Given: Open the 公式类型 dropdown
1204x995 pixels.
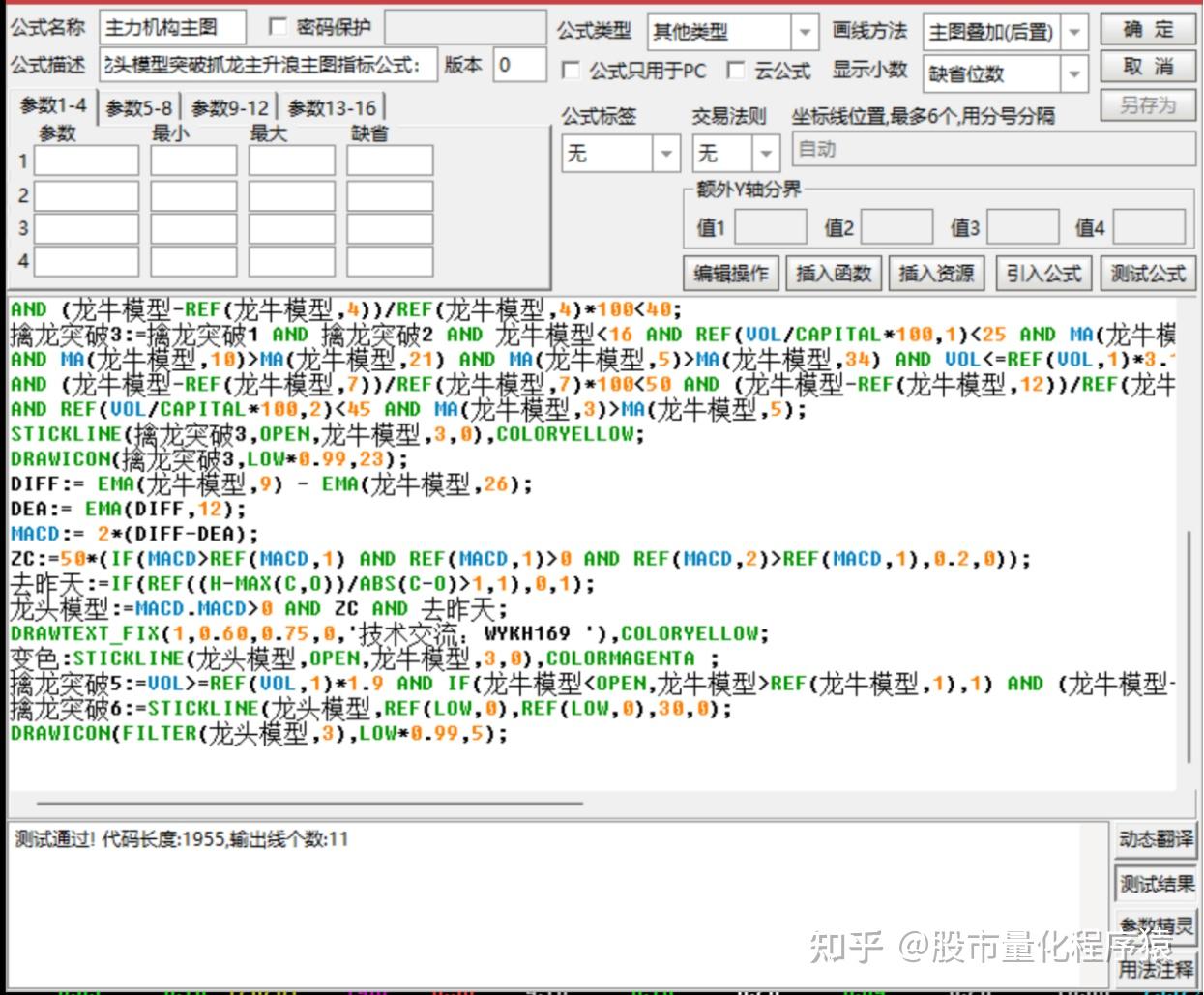Looking at the screenshot, I should 805,32.
